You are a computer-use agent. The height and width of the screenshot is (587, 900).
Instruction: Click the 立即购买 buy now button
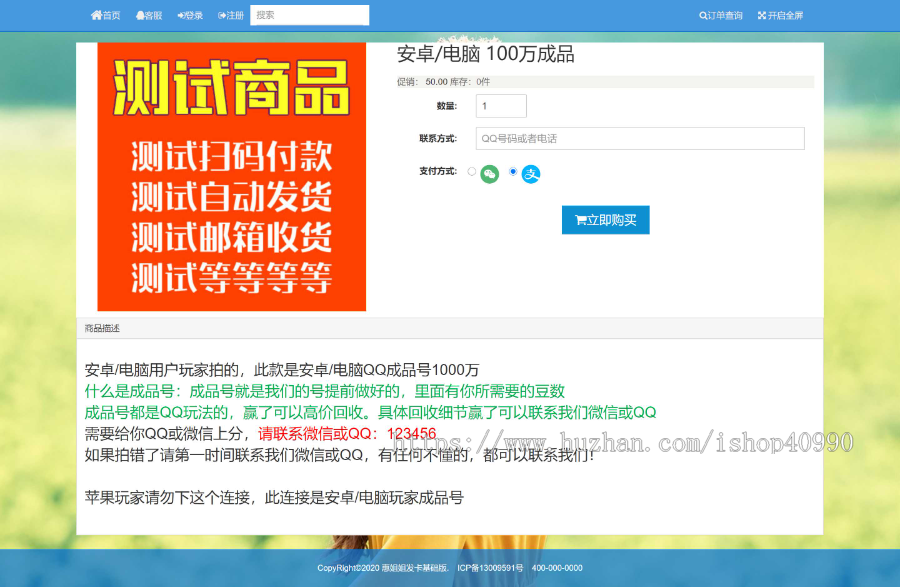(606, 220)
